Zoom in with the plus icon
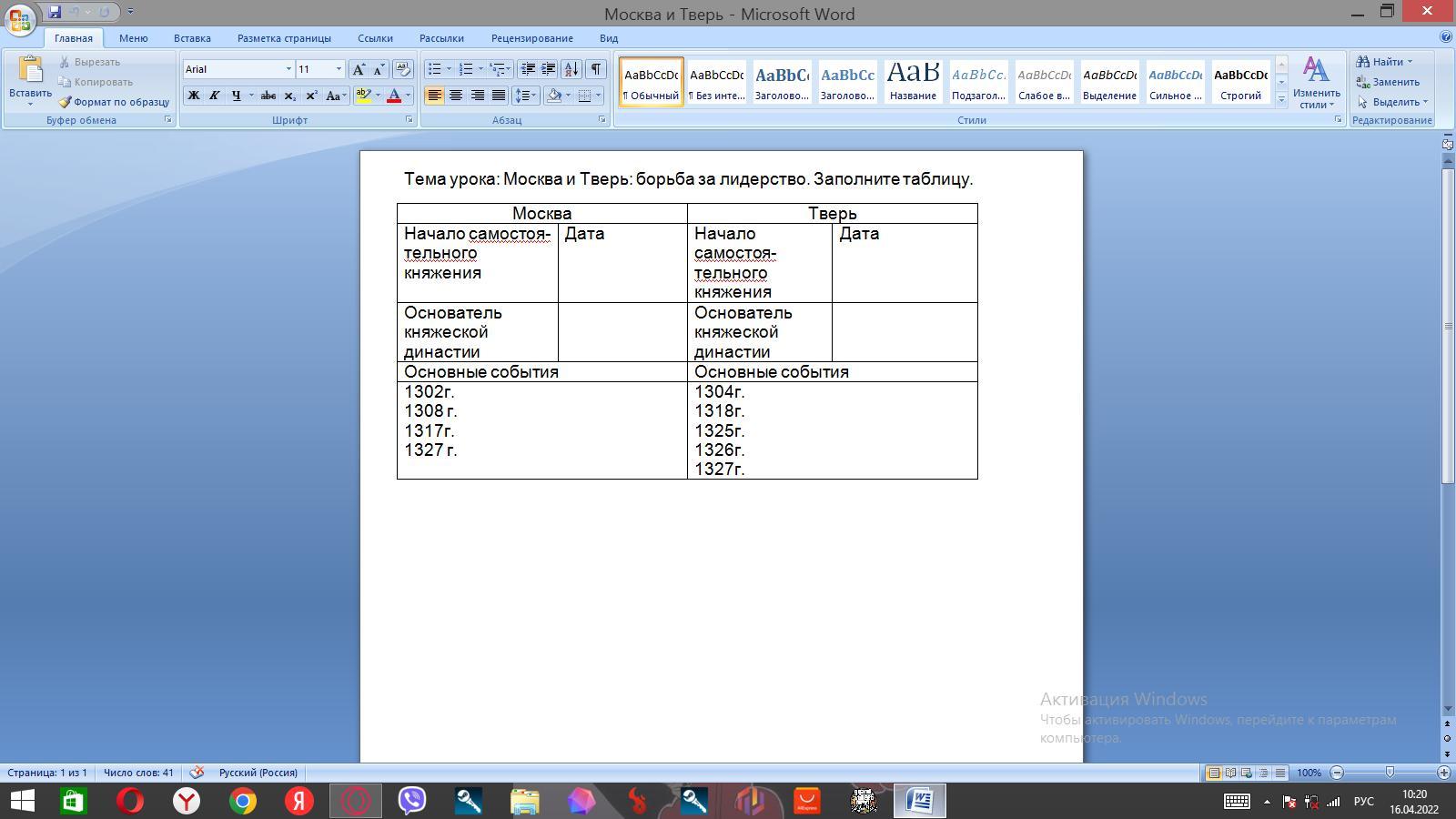This screenshot has height=819, width=1456. click(x=1443, y=773)
